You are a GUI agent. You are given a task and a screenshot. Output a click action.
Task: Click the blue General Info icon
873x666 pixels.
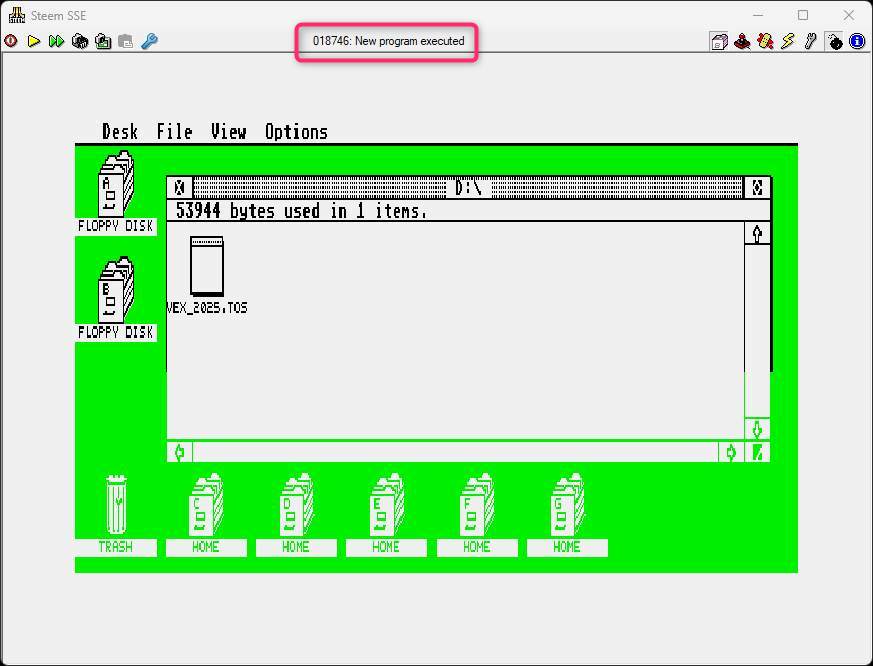click(857, 41)
